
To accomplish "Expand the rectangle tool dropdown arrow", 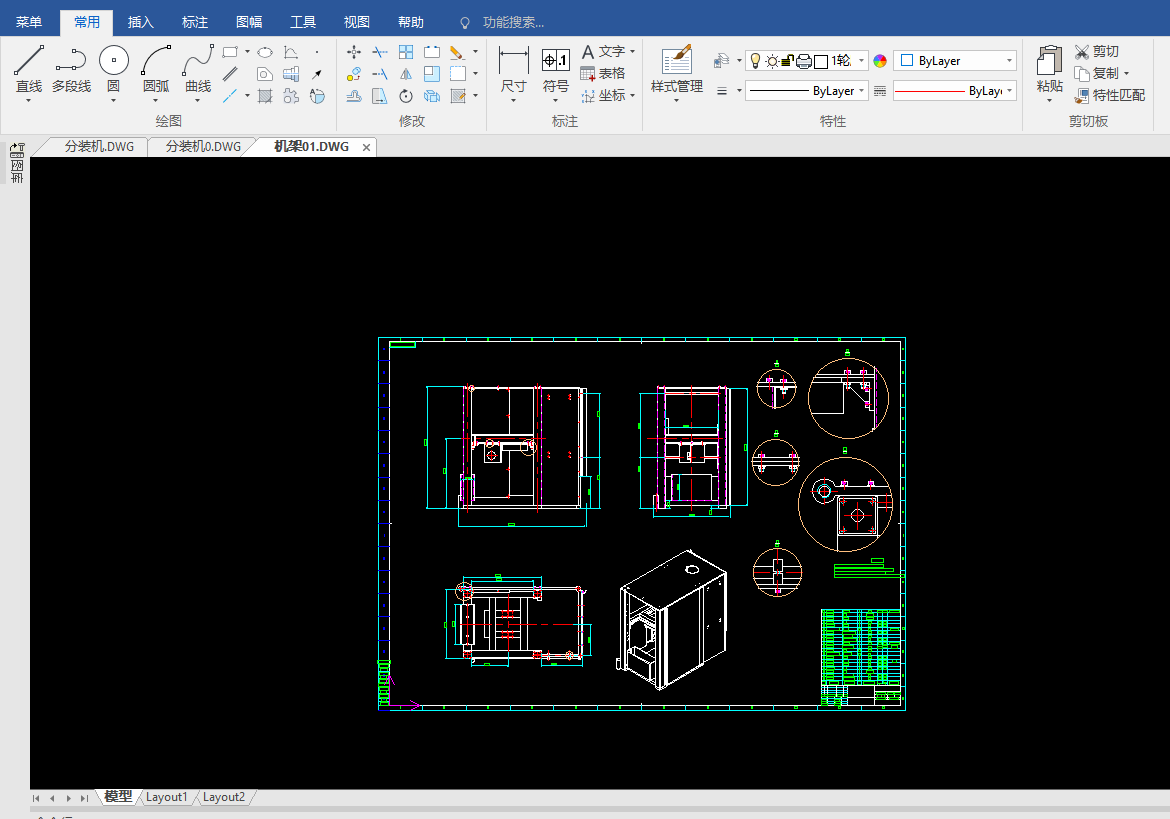I will (x=247, y=52).
